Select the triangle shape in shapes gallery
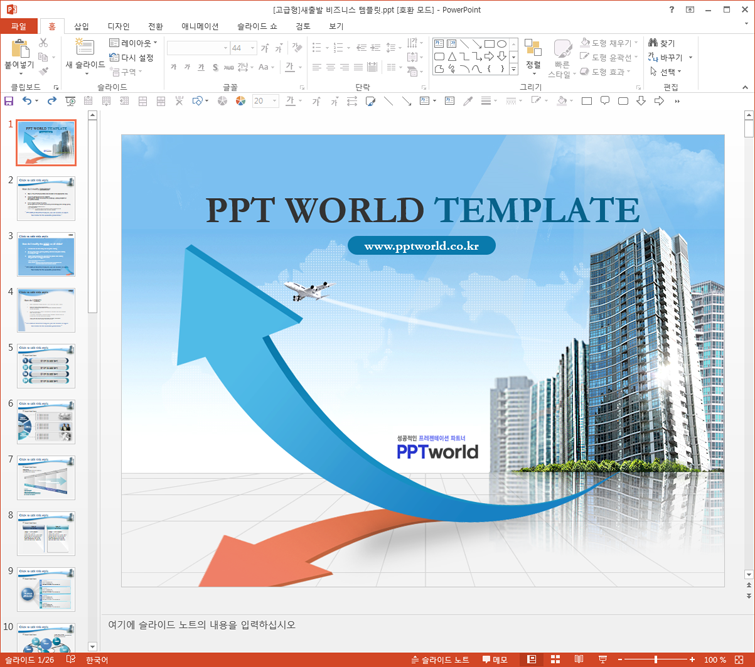 click(x=452, y=56)
